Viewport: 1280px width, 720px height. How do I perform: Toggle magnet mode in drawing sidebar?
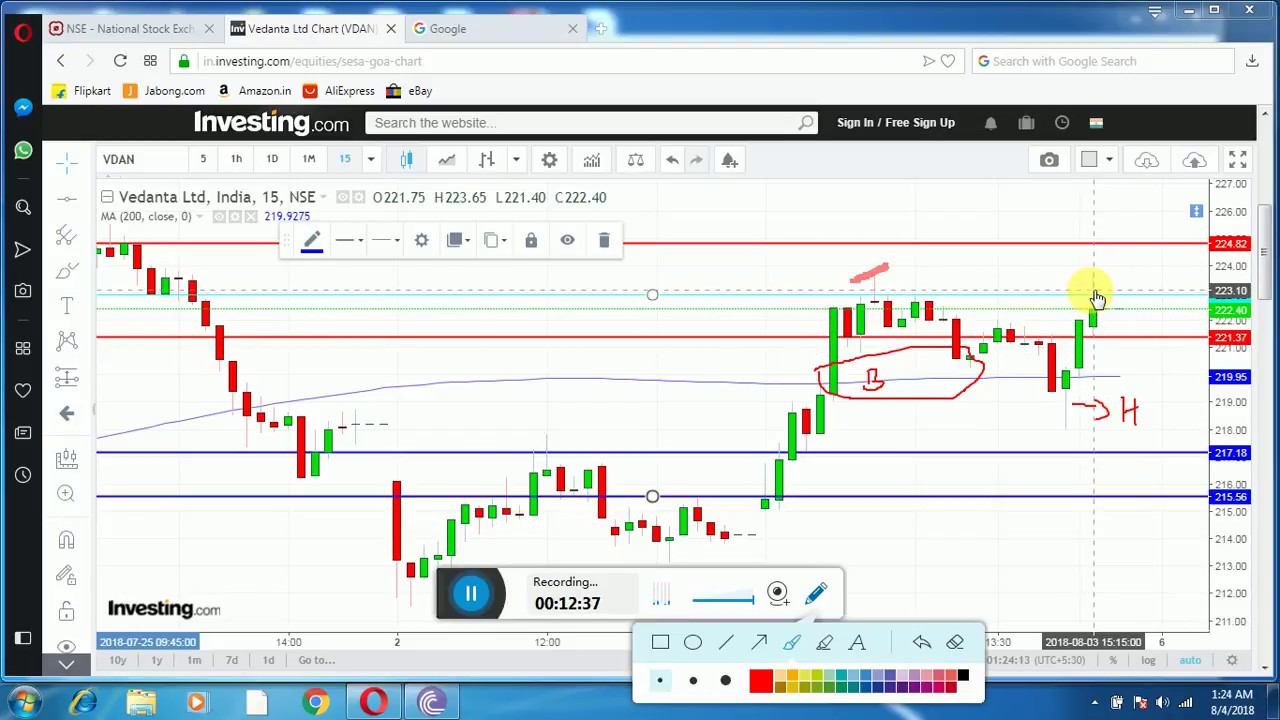pos(67,540)
